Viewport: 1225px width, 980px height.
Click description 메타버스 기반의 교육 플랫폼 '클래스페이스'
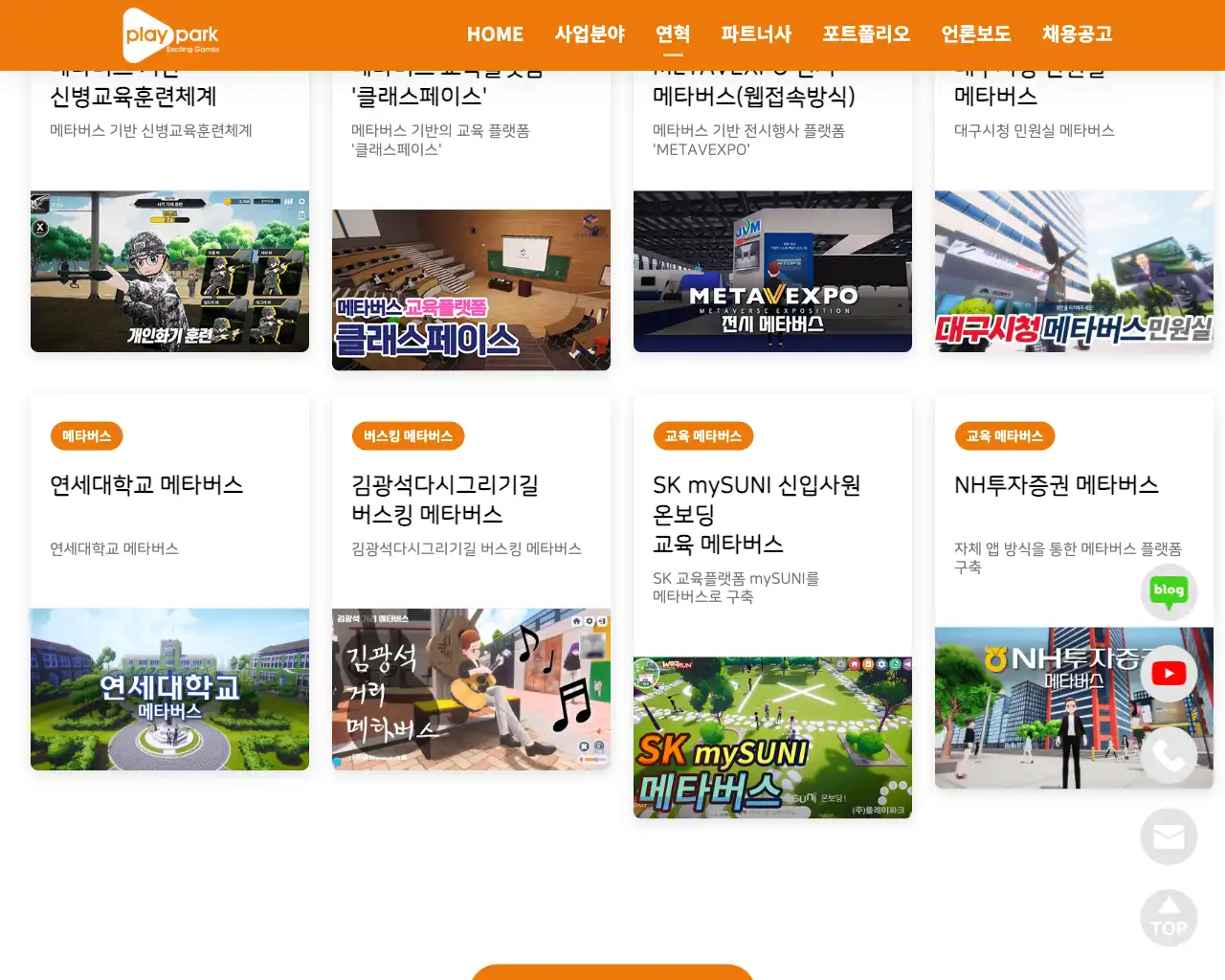coord(440,141)
